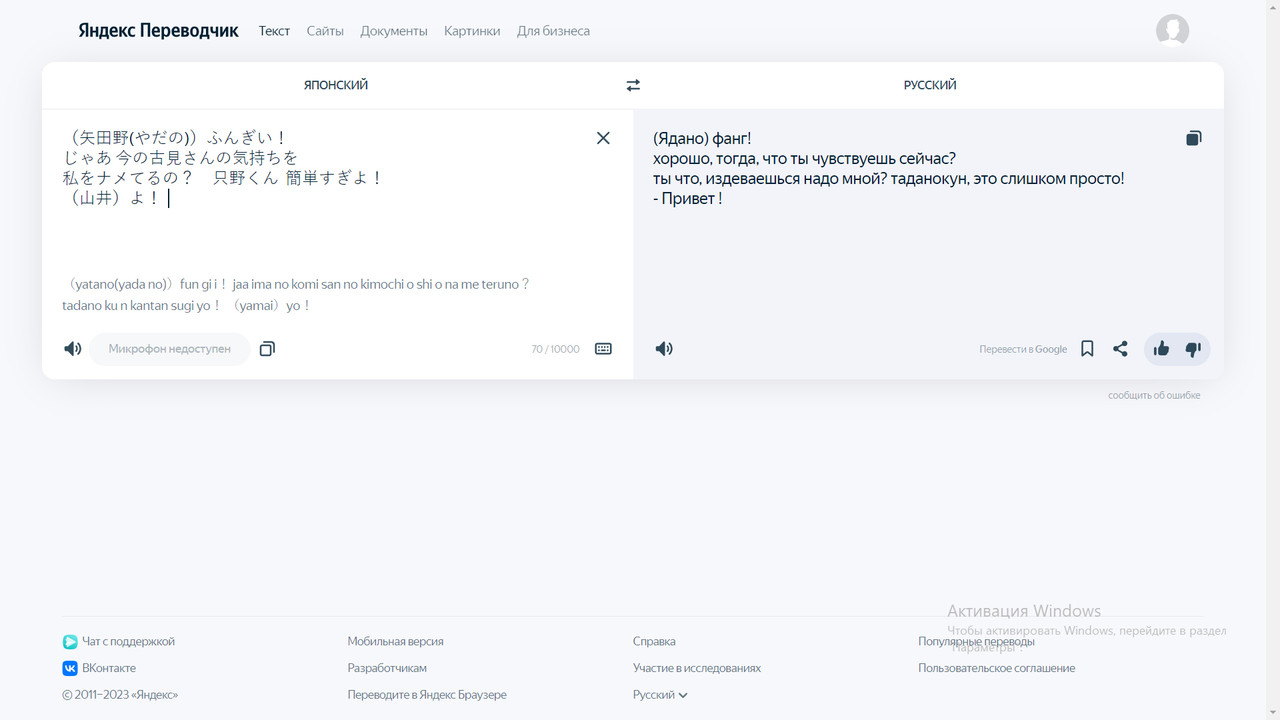Open Для бизнеса tab
Screen dimensions: 1280x720
click(x=553, y=31)
